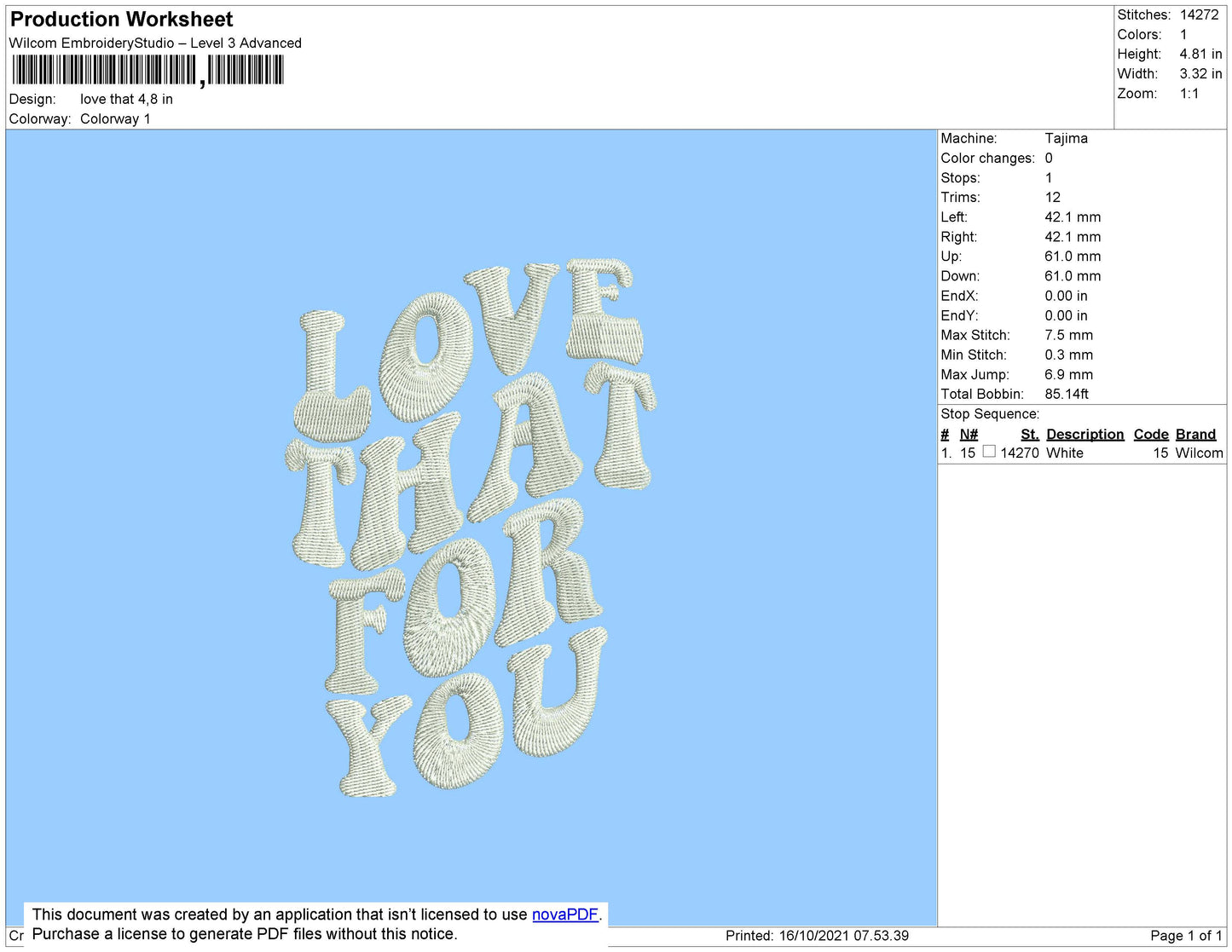This screenshot has width=1232, height=952.
Task: Click the embroidery design preview image
Action: coord(471,528)
